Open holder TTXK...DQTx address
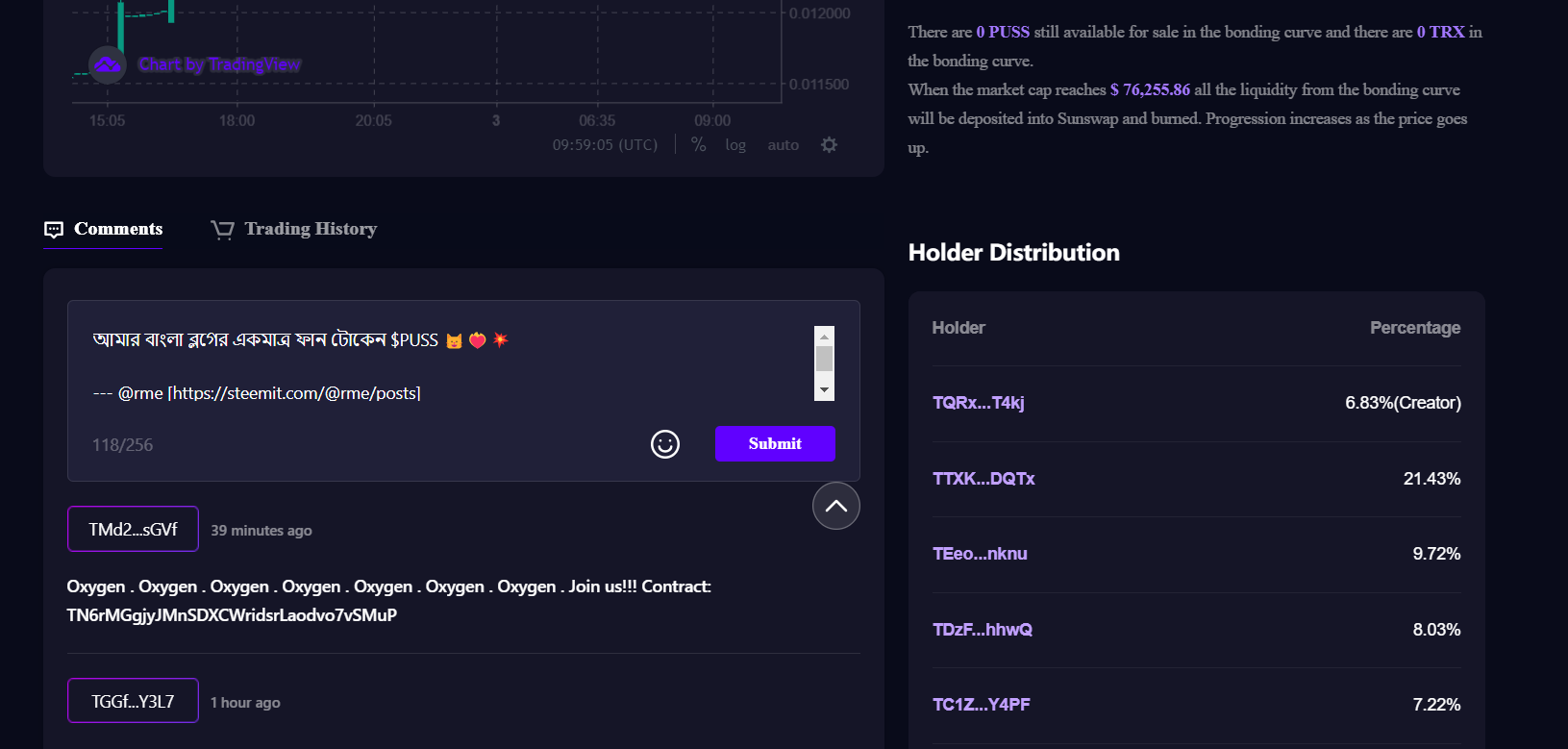 point(983,479)
